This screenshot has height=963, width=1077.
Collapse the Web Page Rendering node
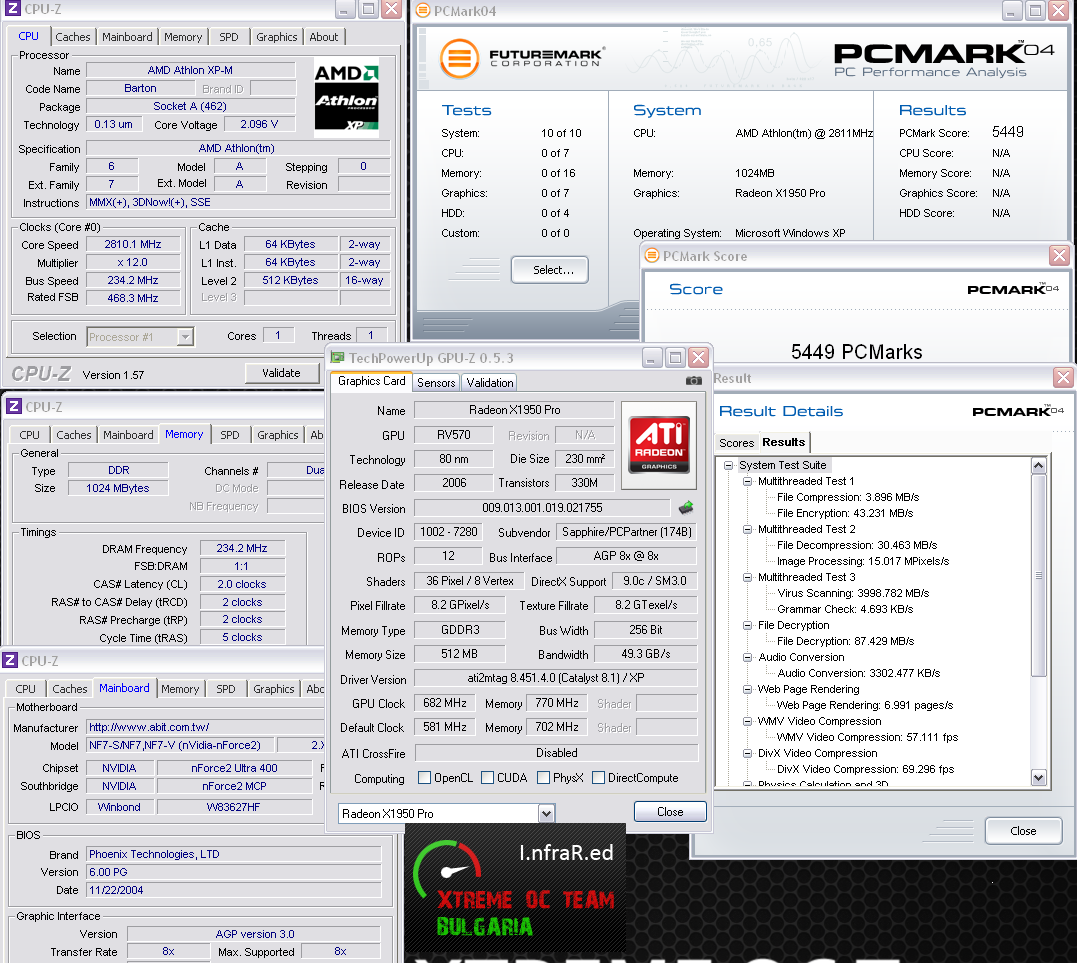(x=747, y=690)
